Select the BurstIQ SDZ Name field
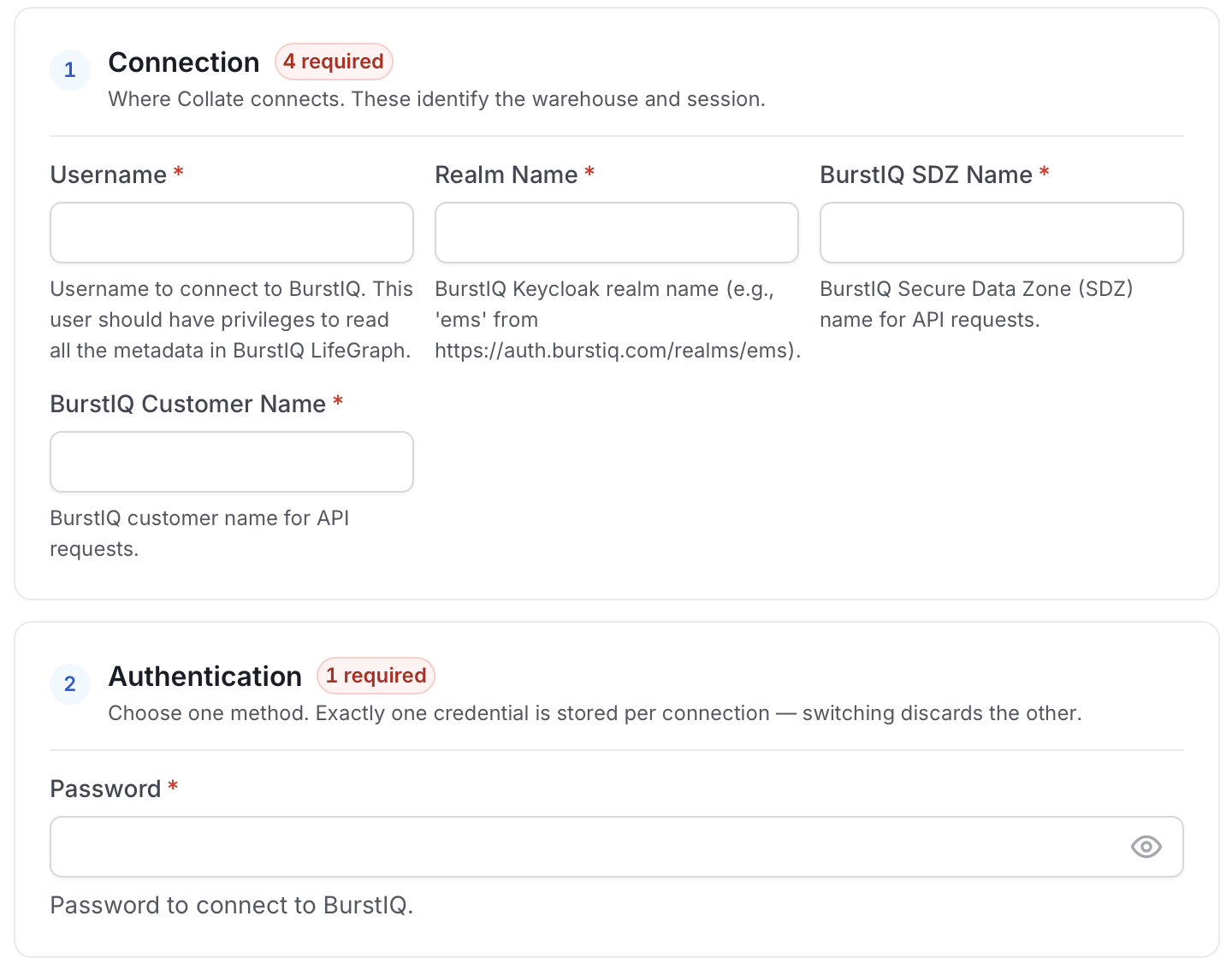Image resolution: width=1232 pixels, height=975 pixels. pos(1002,233)
